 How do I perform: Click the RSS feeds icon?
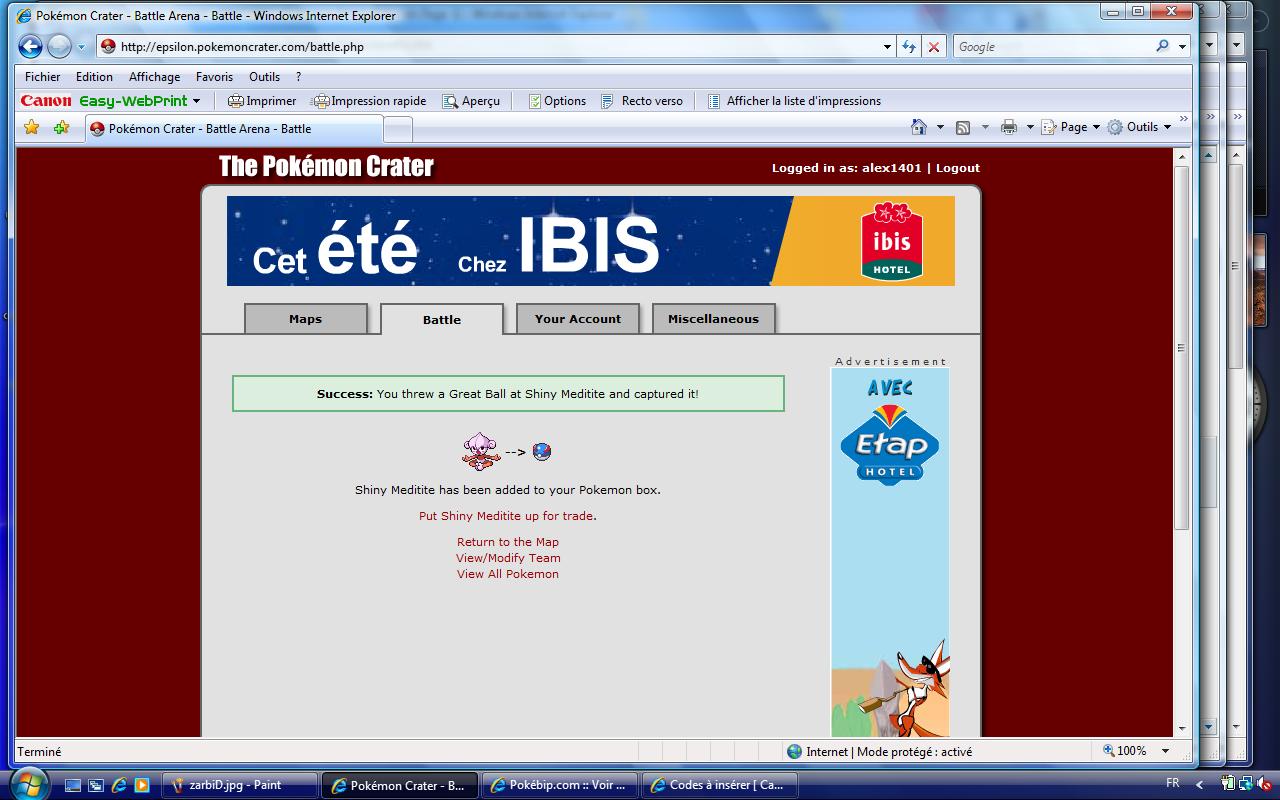point(963,127)
